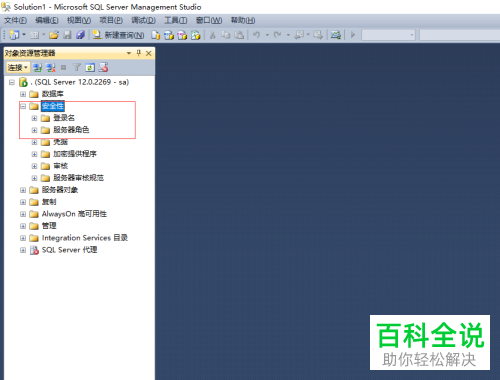
Task: Click the Paste icon in toolbar
Action: (x=239, y=35)
